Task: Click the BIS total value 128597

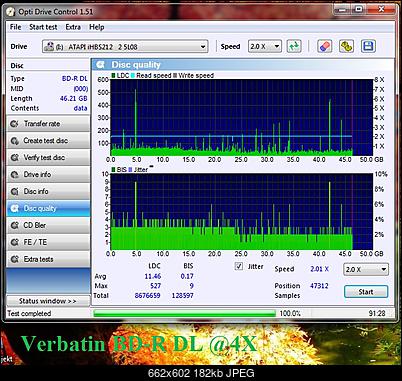Action: click(x=183, y=296)
